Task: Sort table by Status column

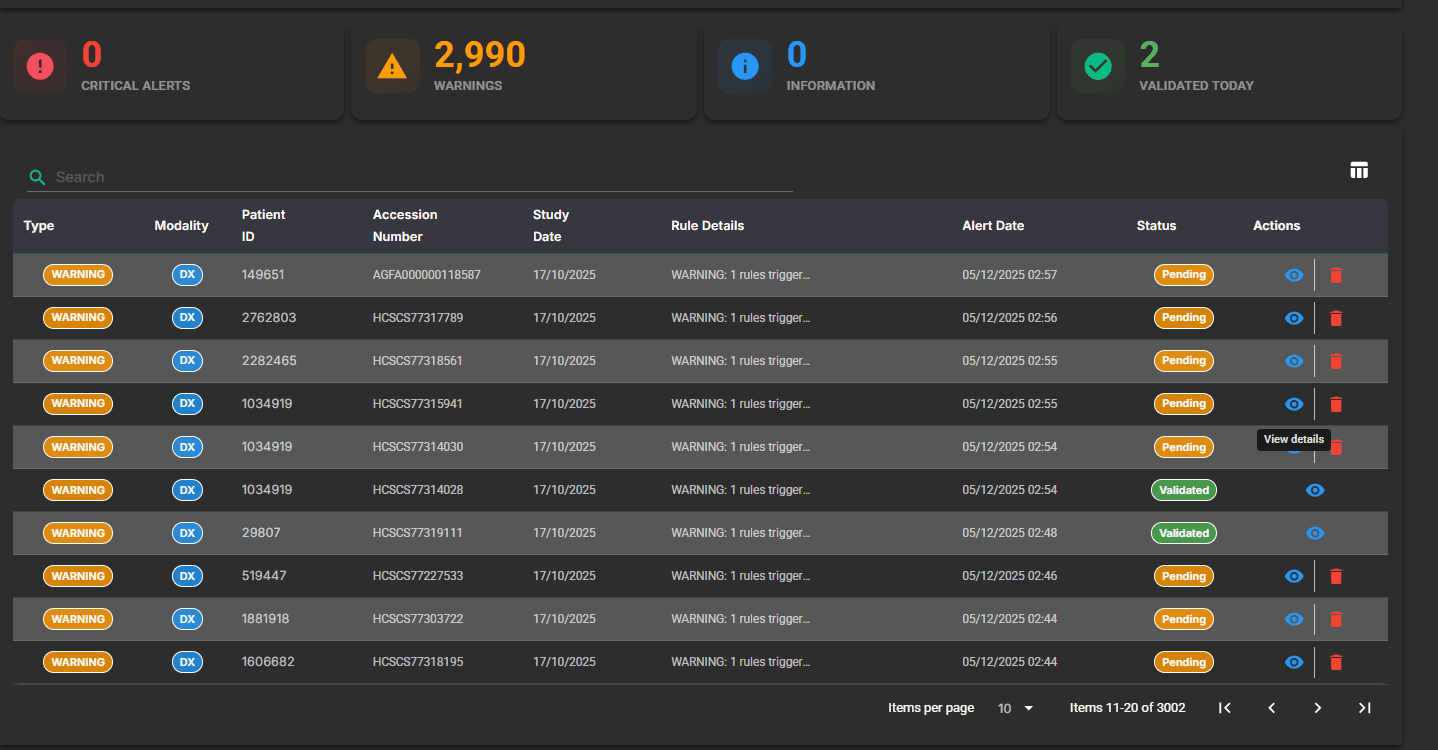Action: (1156, 226)
